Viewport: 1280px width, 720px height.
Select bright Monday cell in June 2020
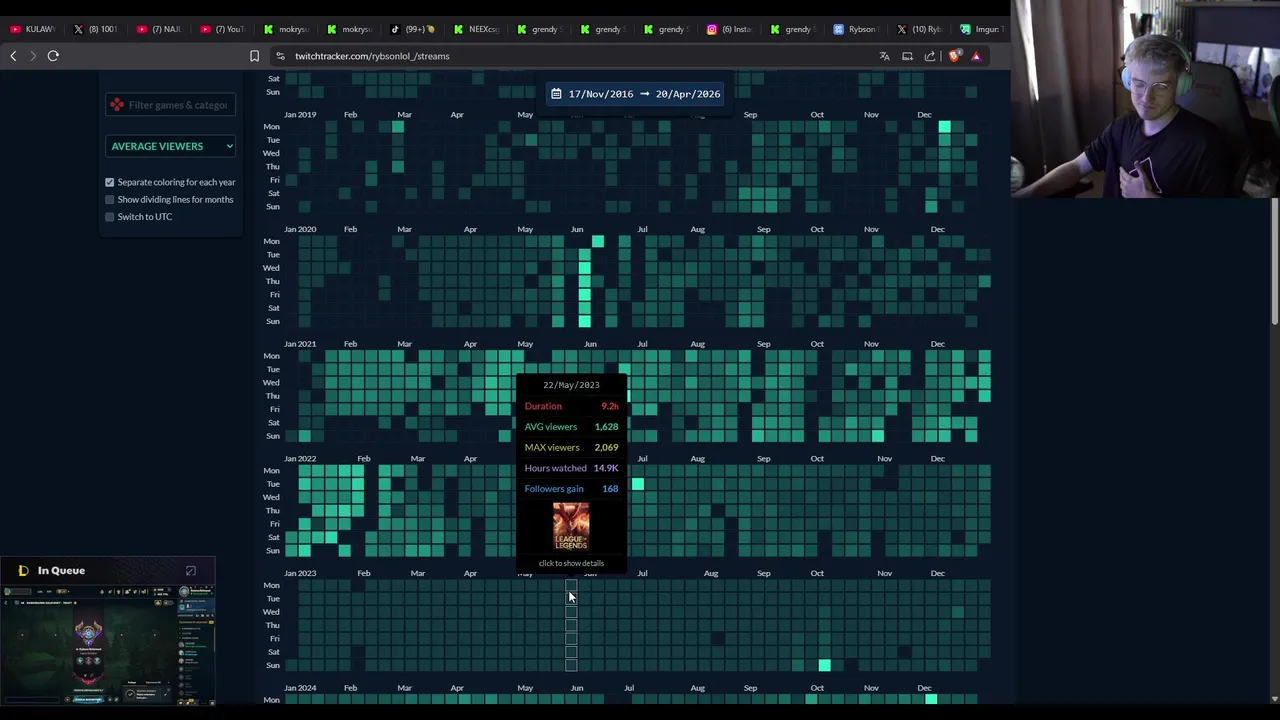pyautogui.click(x=597, y=241)
